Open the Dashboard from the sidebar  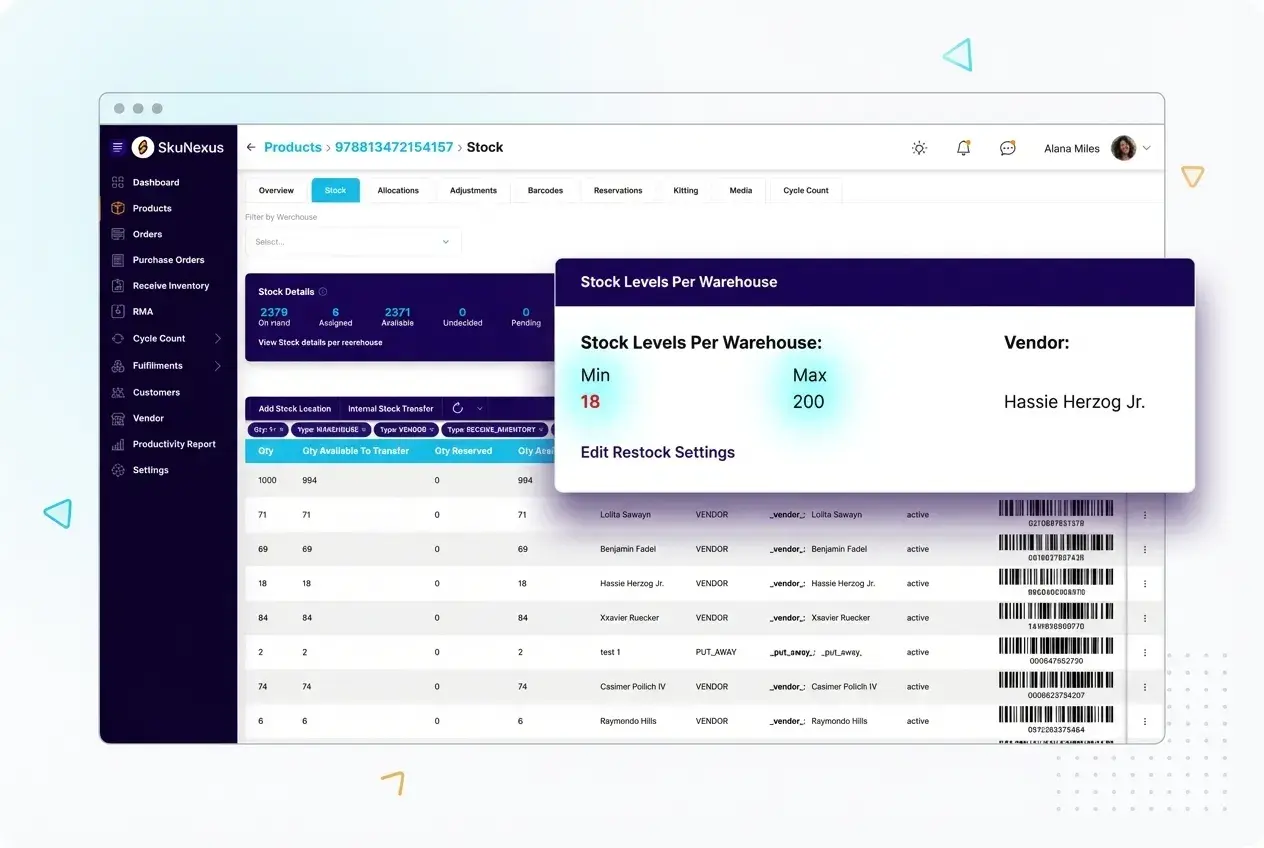click(157, 182)
